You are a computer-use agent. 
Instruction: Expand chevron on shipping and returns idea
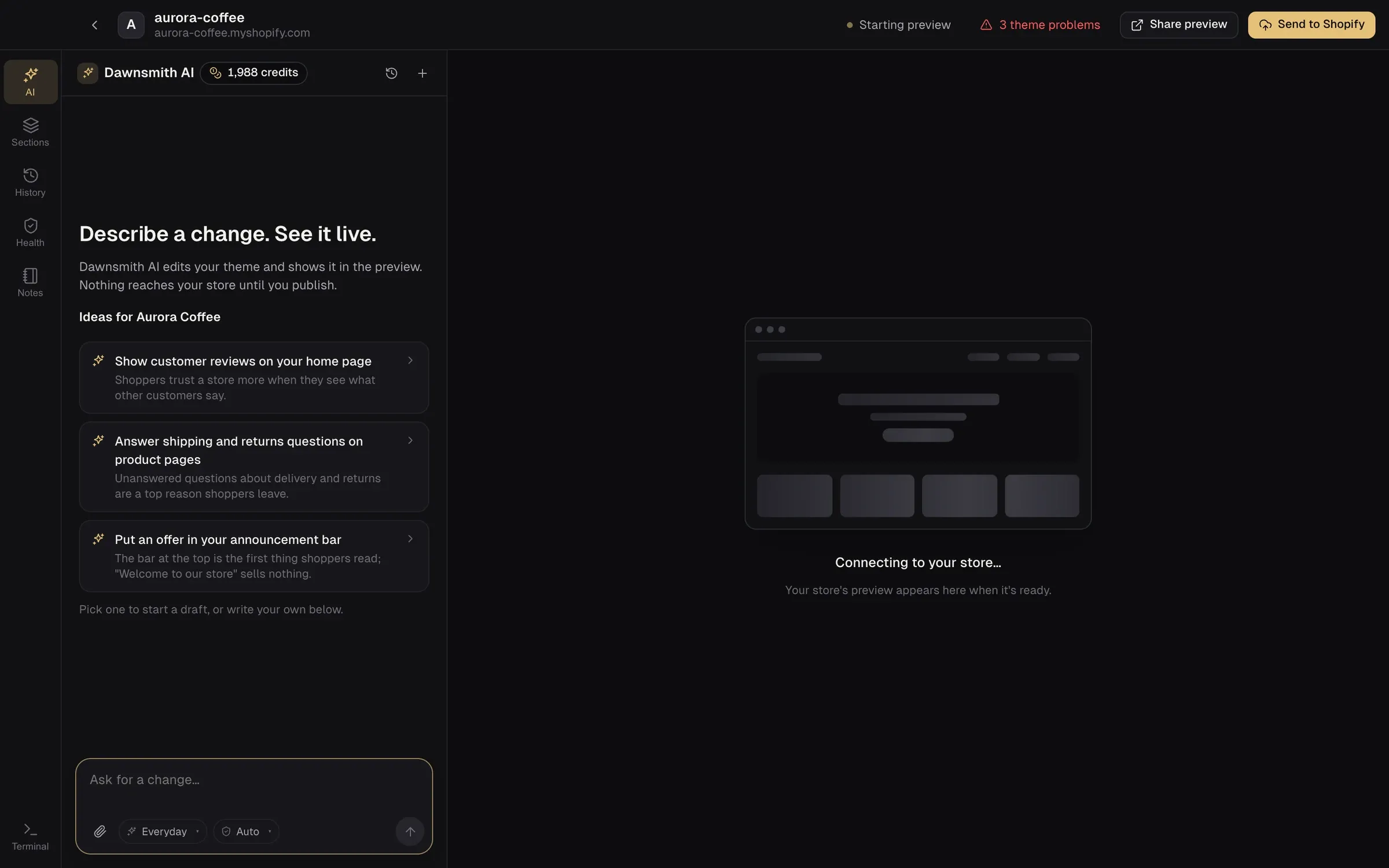click(410, 440)
